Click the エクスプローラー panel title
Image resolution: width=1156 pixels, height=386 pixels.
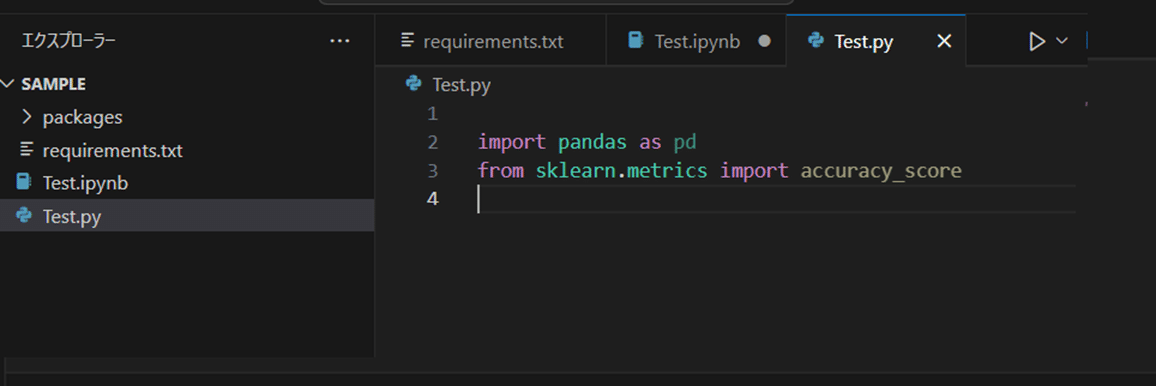[x=69, y=41]
